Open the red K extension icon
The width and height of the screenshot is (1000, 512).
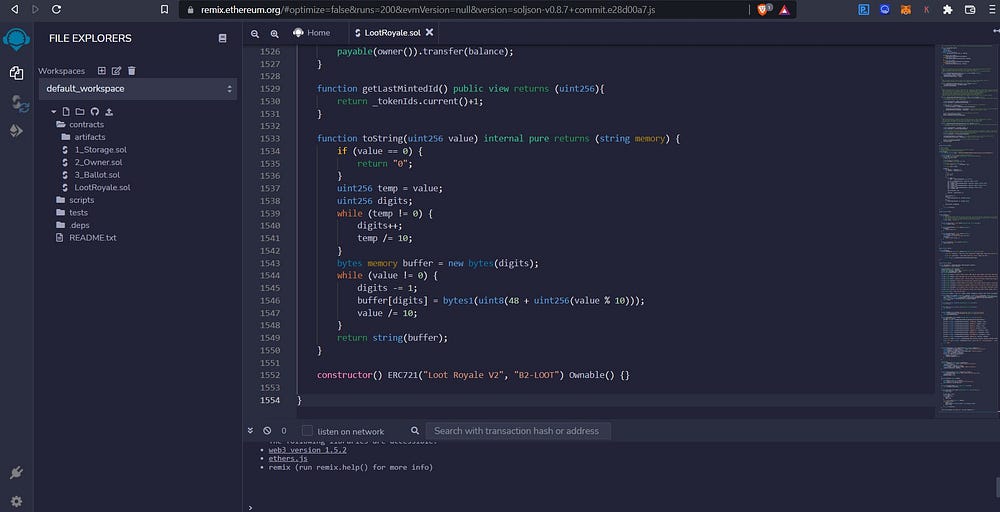[x=926, y=10]
